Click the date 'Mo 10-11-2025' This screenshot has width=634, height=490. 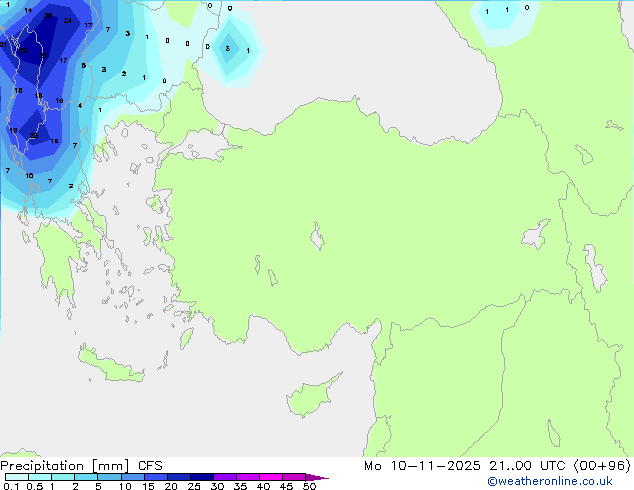[422, 466]
